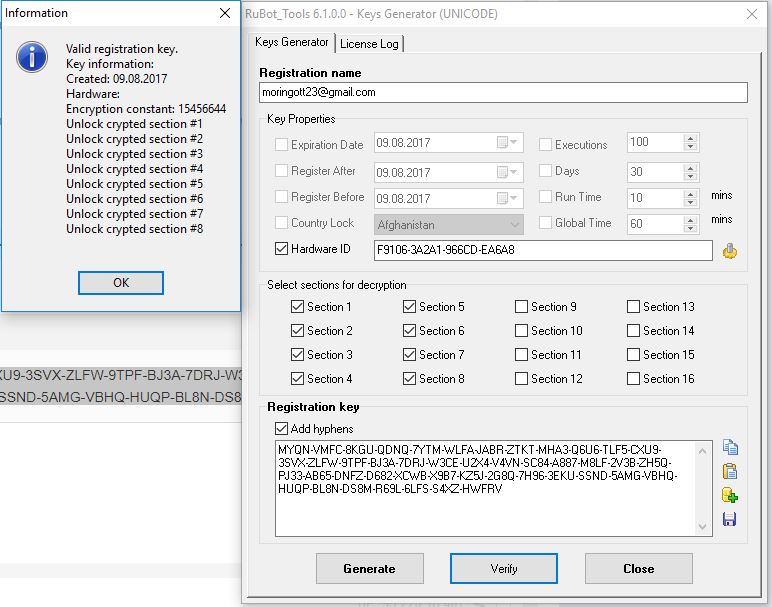The image size is (772, 607).
Task: Select the Keys Generator tab
Action: coord(291,42)
